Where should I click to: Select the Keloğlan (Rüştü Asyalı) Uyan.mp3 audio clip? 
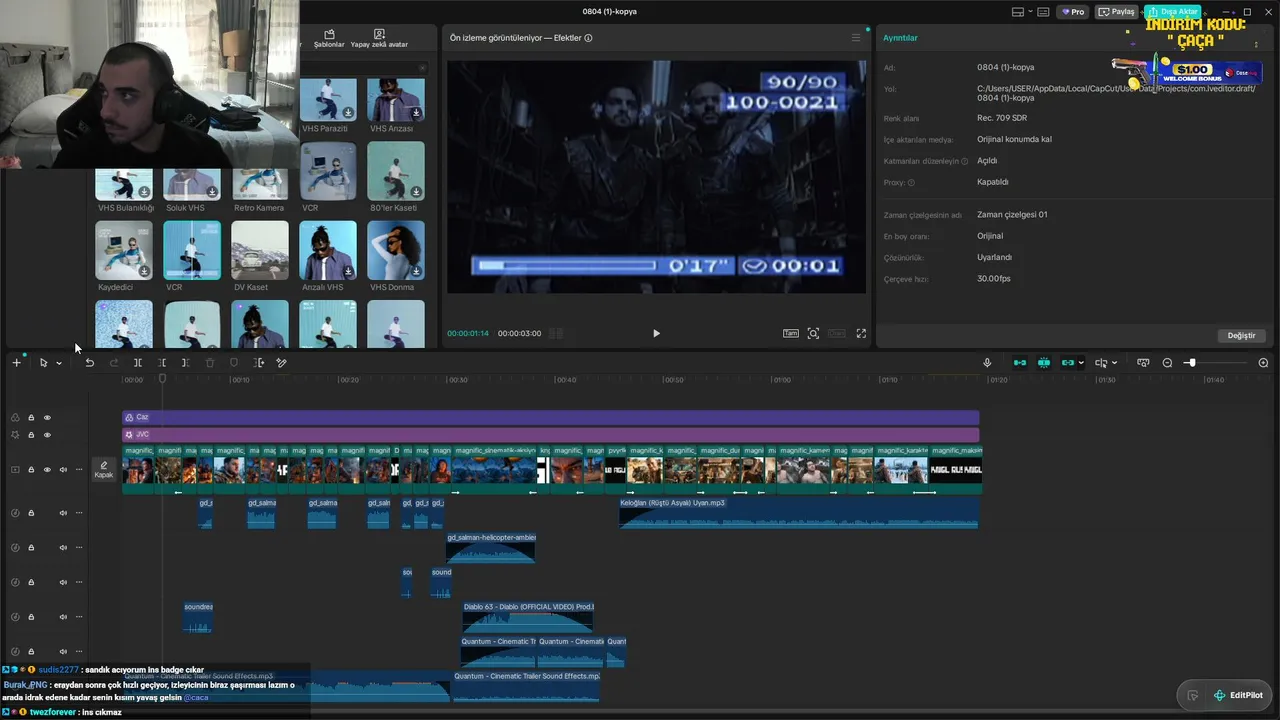(x=799, y=513)
